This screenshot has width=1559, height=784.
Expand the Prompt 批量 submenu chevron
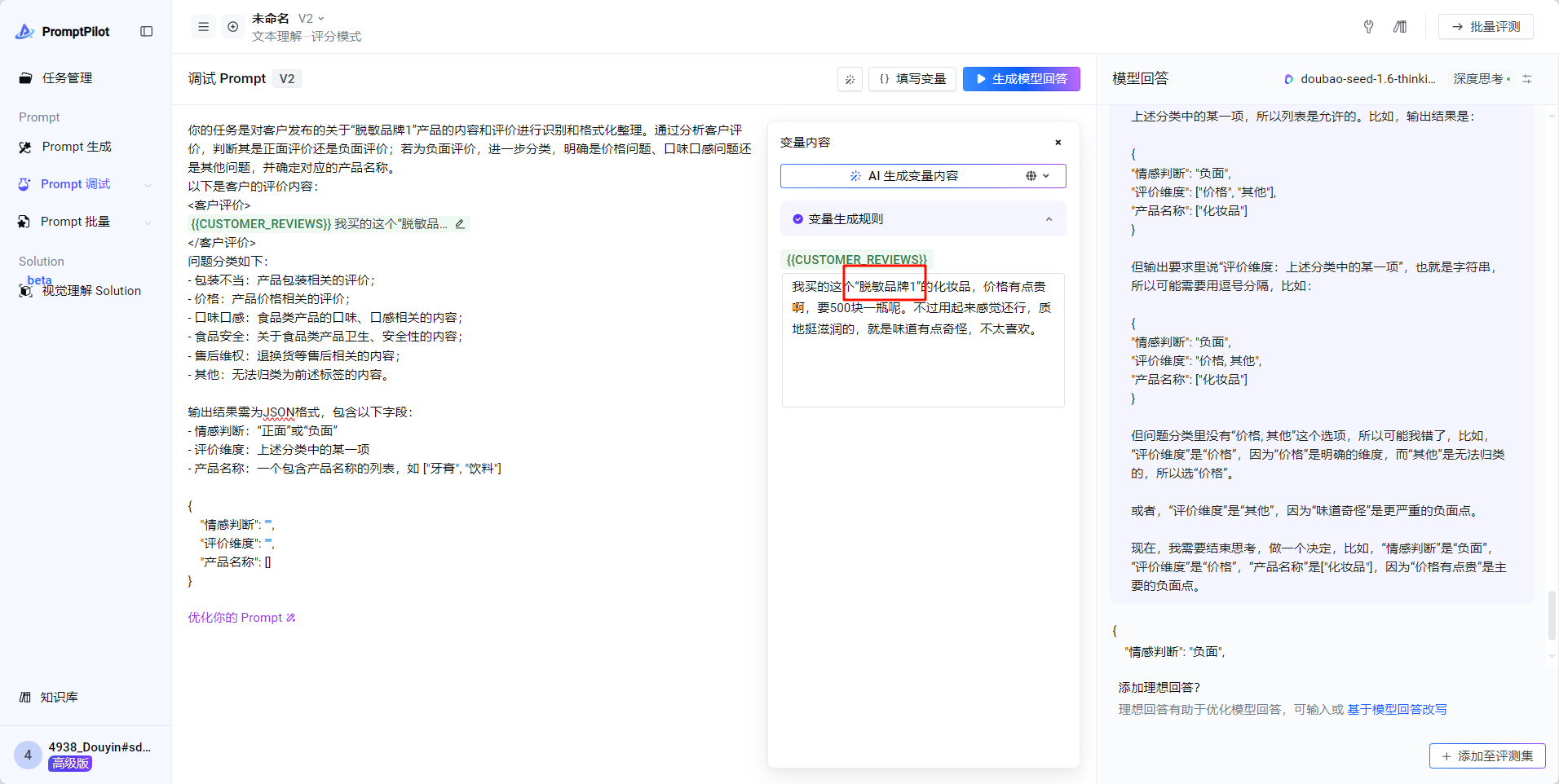[x=148, y=222]
